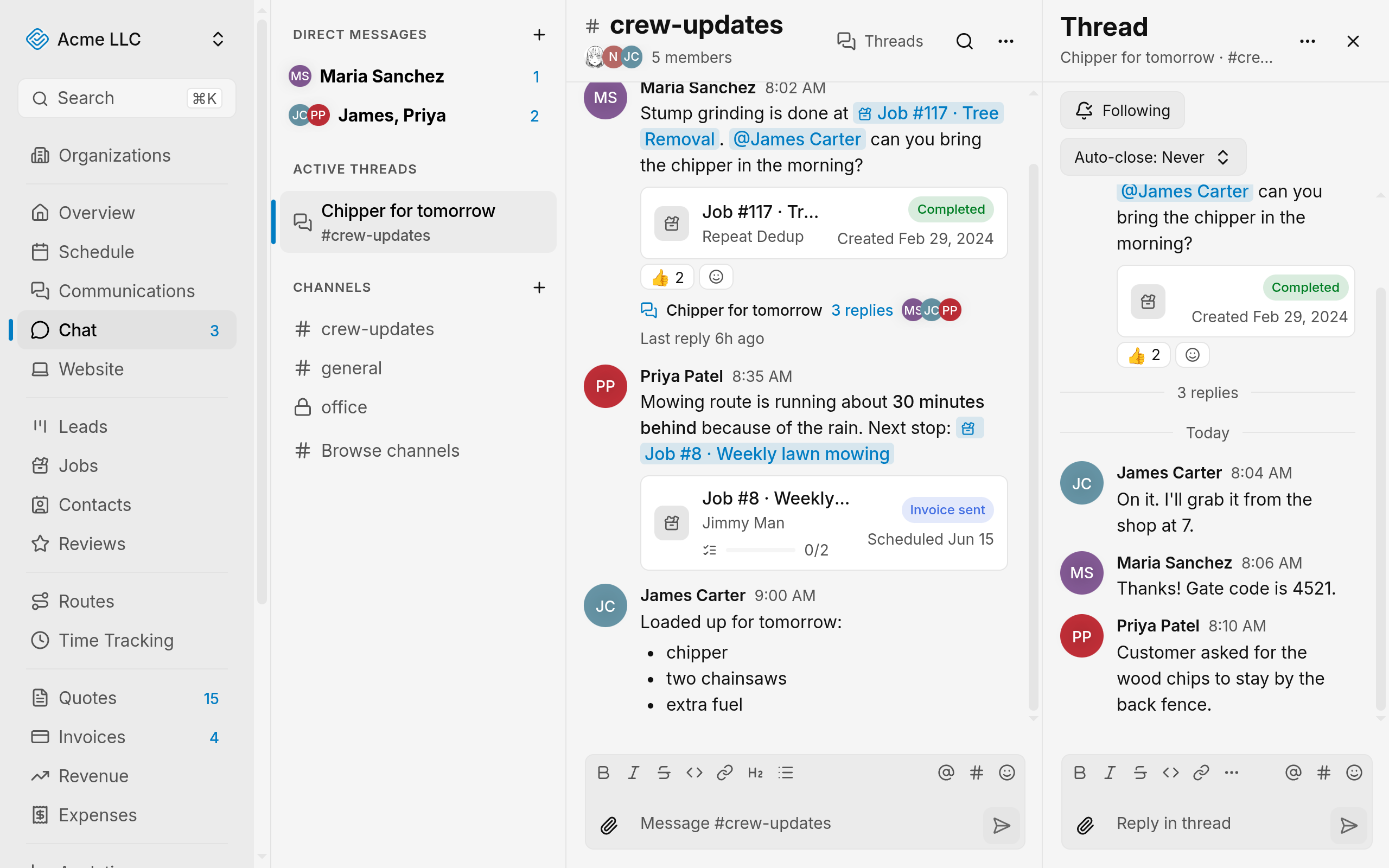This screenshot has width=1389, height=868.
Task: Open more formatting options in thread composer
Action: (1232, 773)
